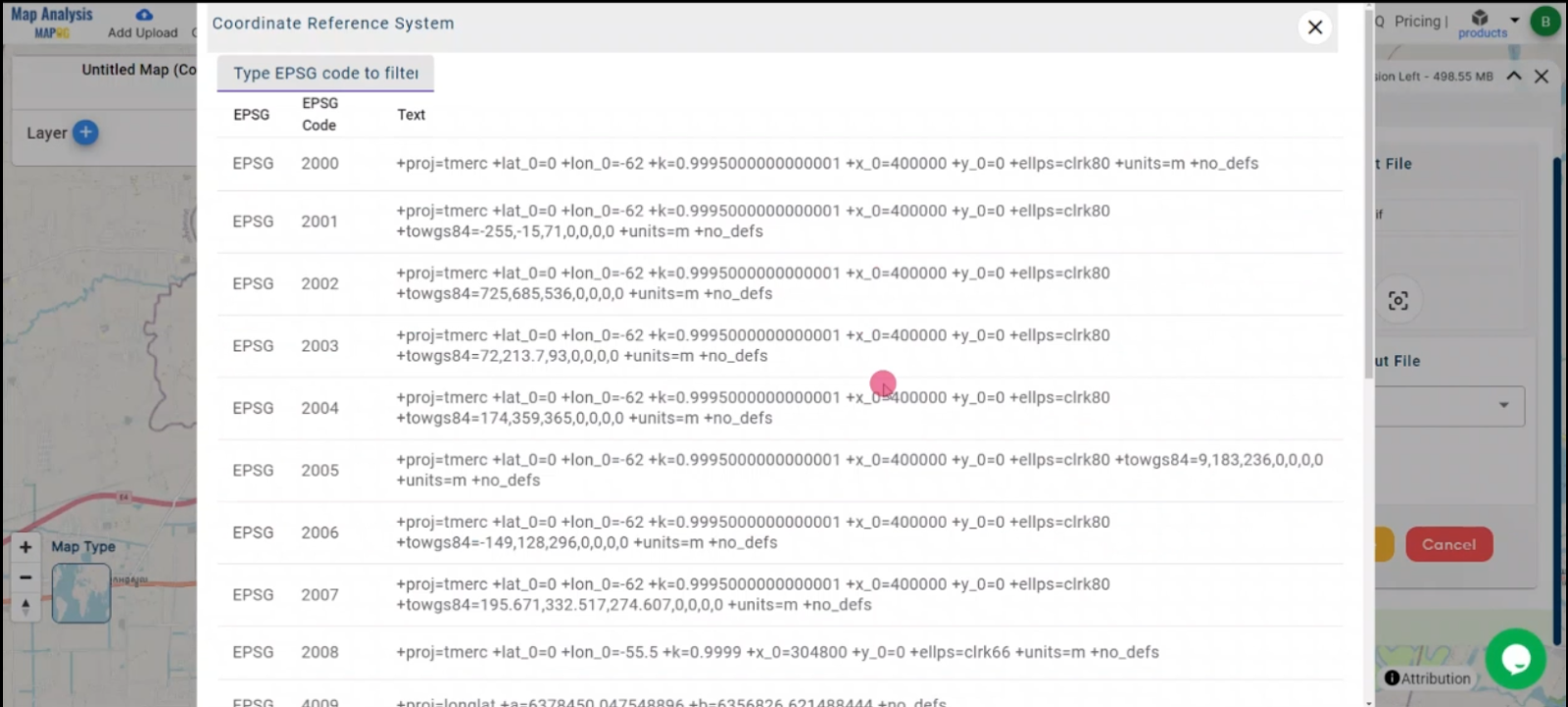Select the EPSG 2000 row
Viewport: 1568px width, 707px height.
(x=779, y=164)
